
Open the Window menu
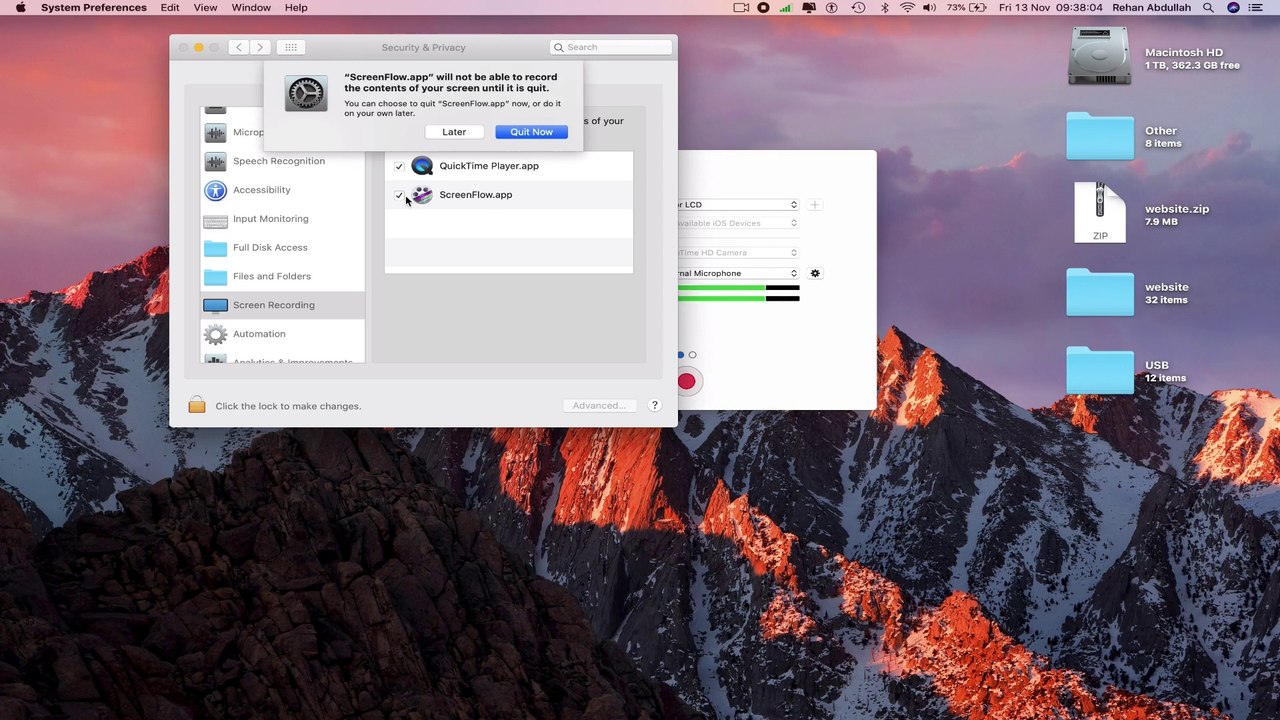click(x=251, y=7)
